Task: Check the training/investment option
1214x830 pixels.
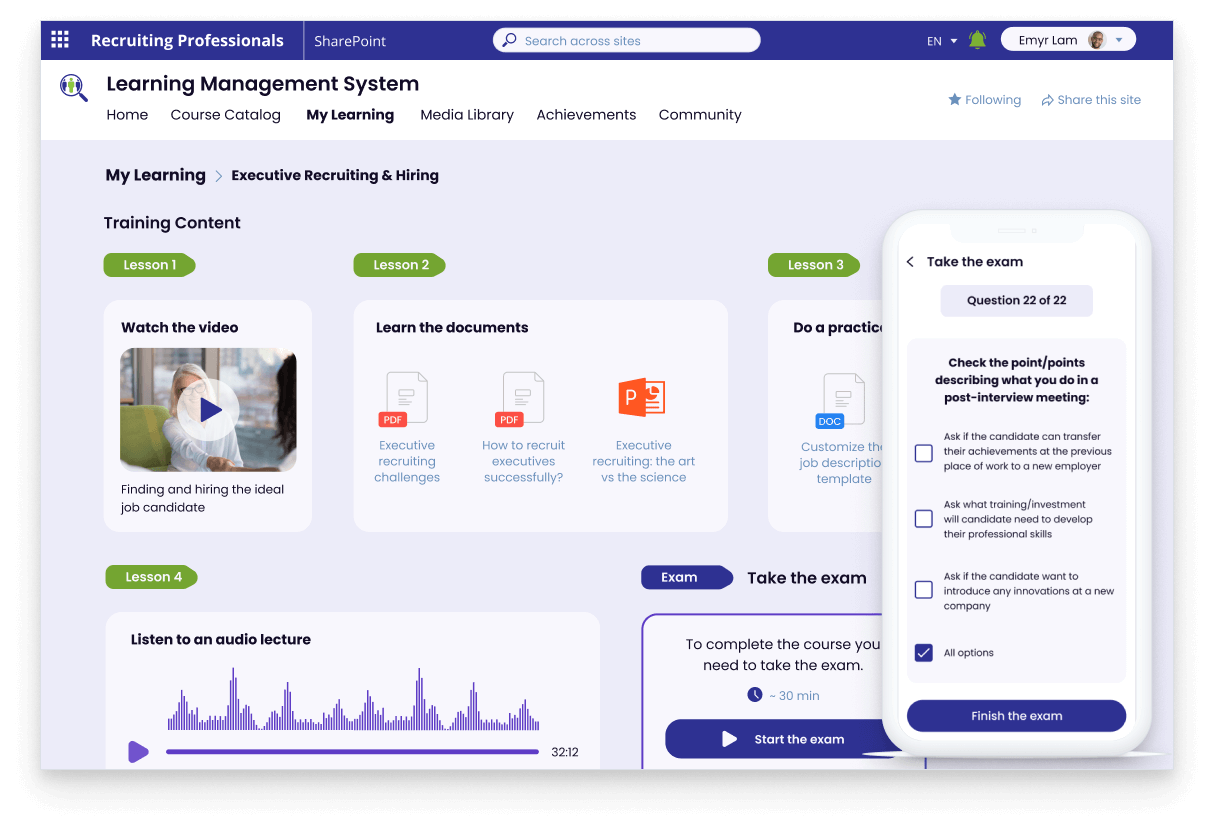Action: (924, 519)
